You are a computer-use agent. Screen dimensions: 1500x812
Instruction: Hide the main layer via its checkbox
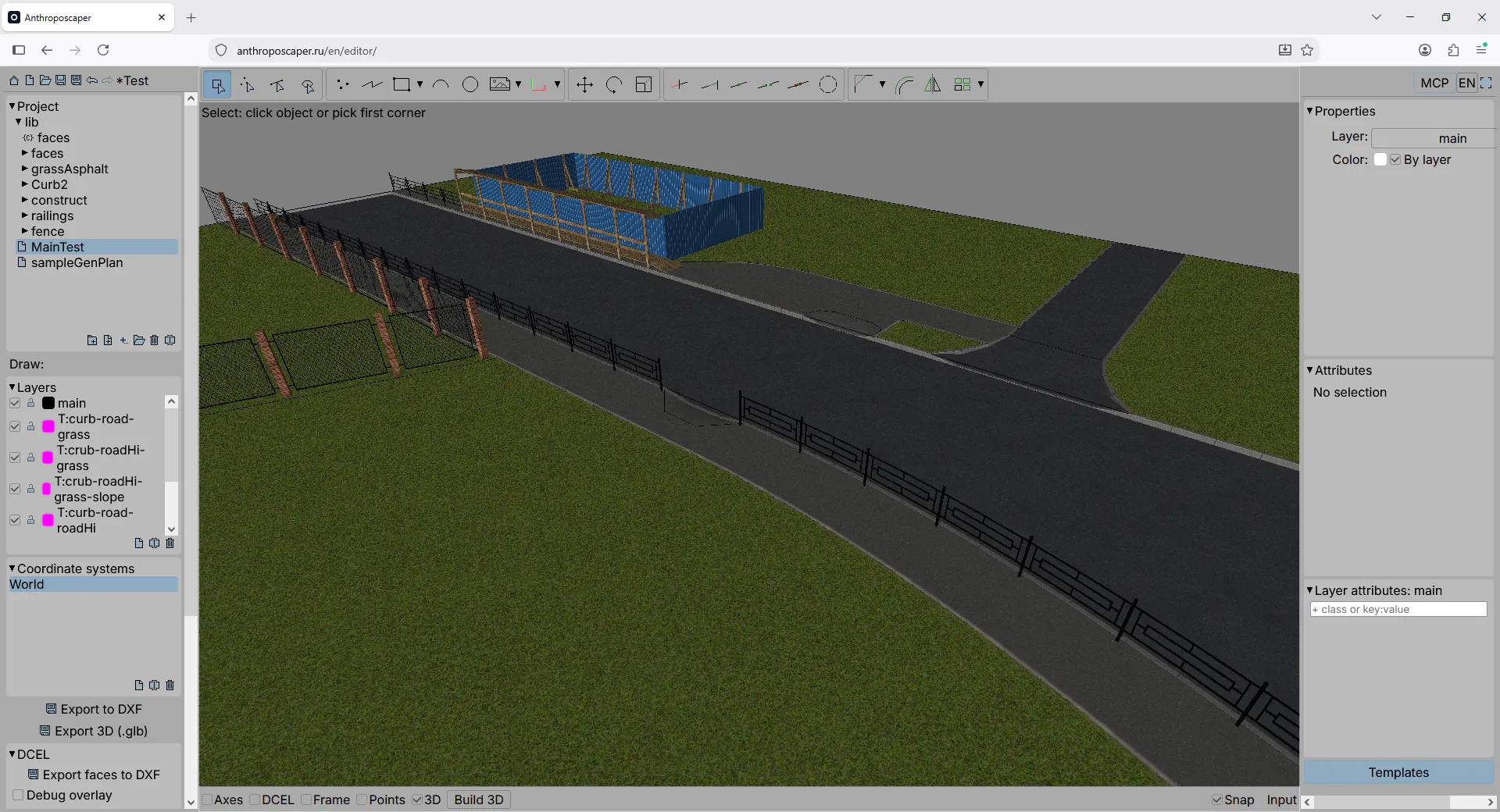tap(15, 403)
